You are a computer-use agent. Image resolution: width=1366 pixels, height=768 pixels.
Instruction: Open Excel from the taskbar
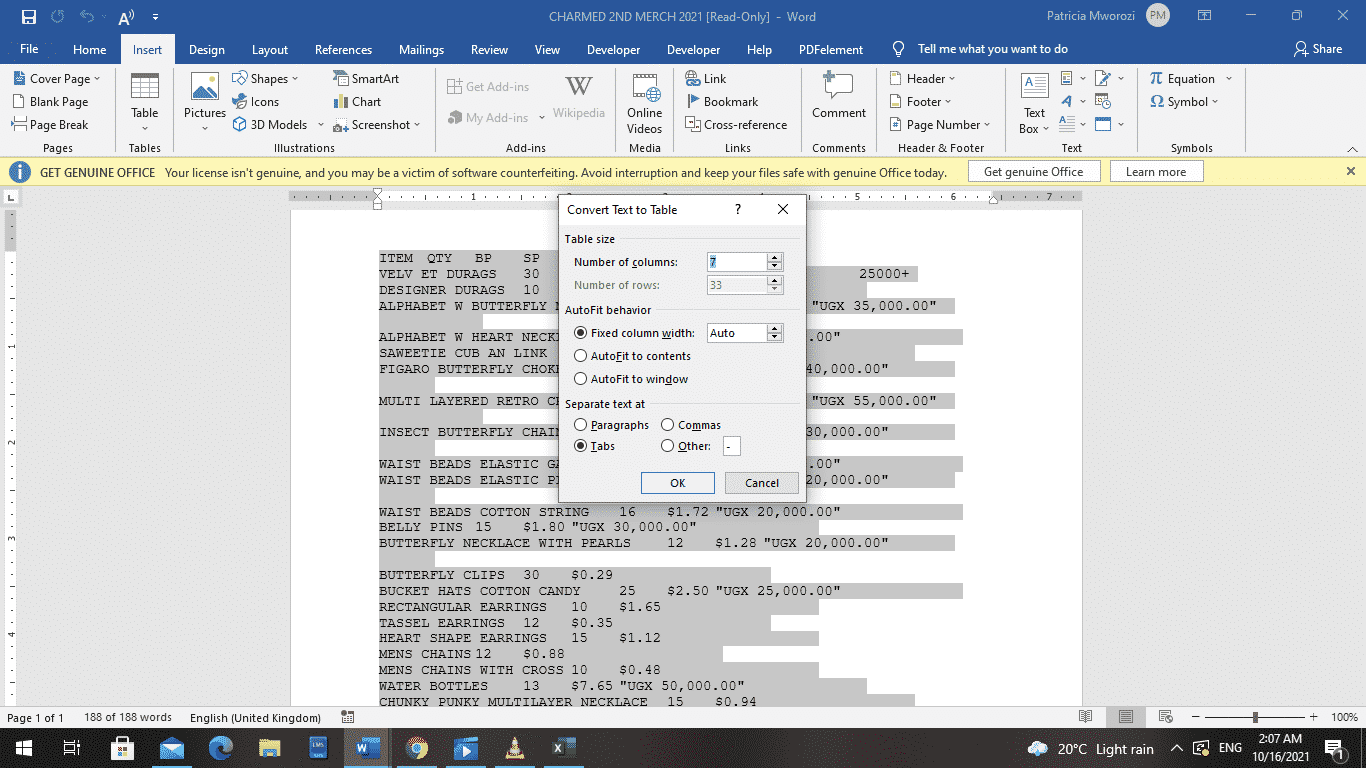click(x=563, y=748)
